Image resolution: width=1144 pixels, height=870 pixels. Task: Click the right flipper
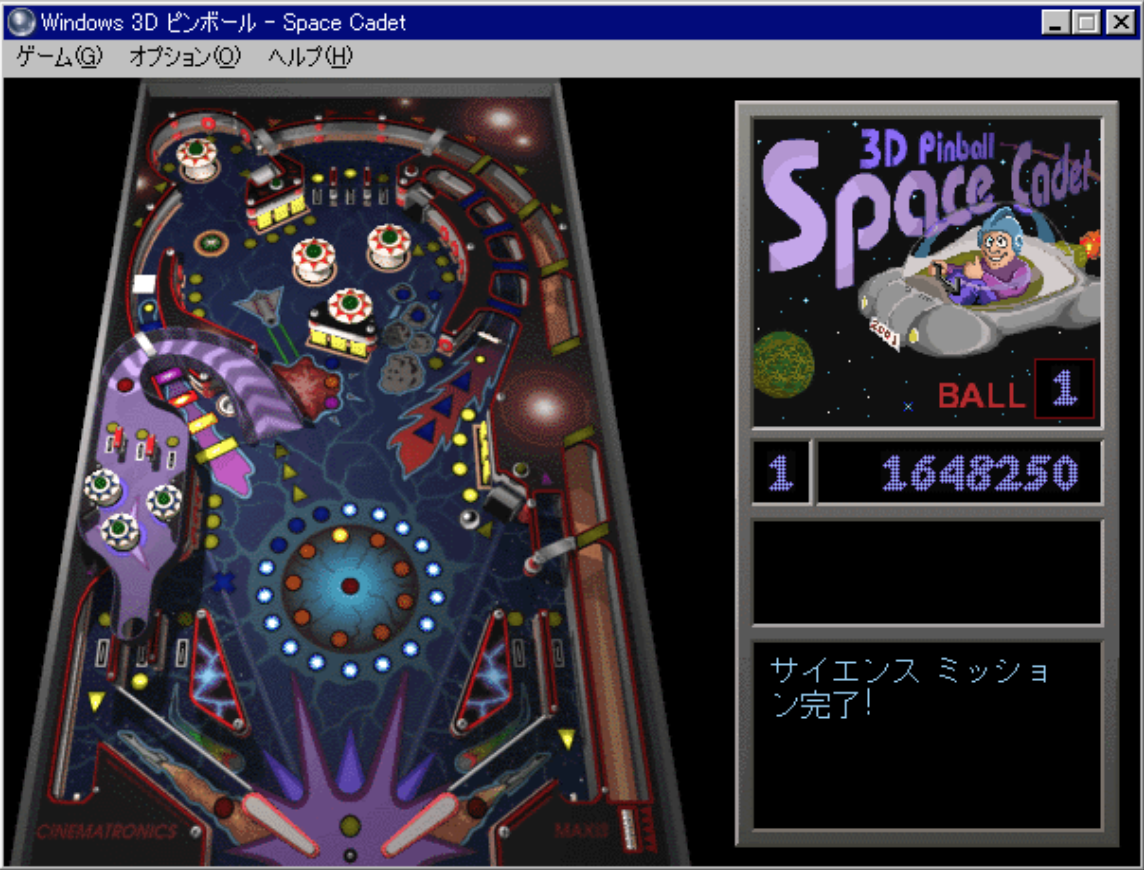(x=420, y=823)
